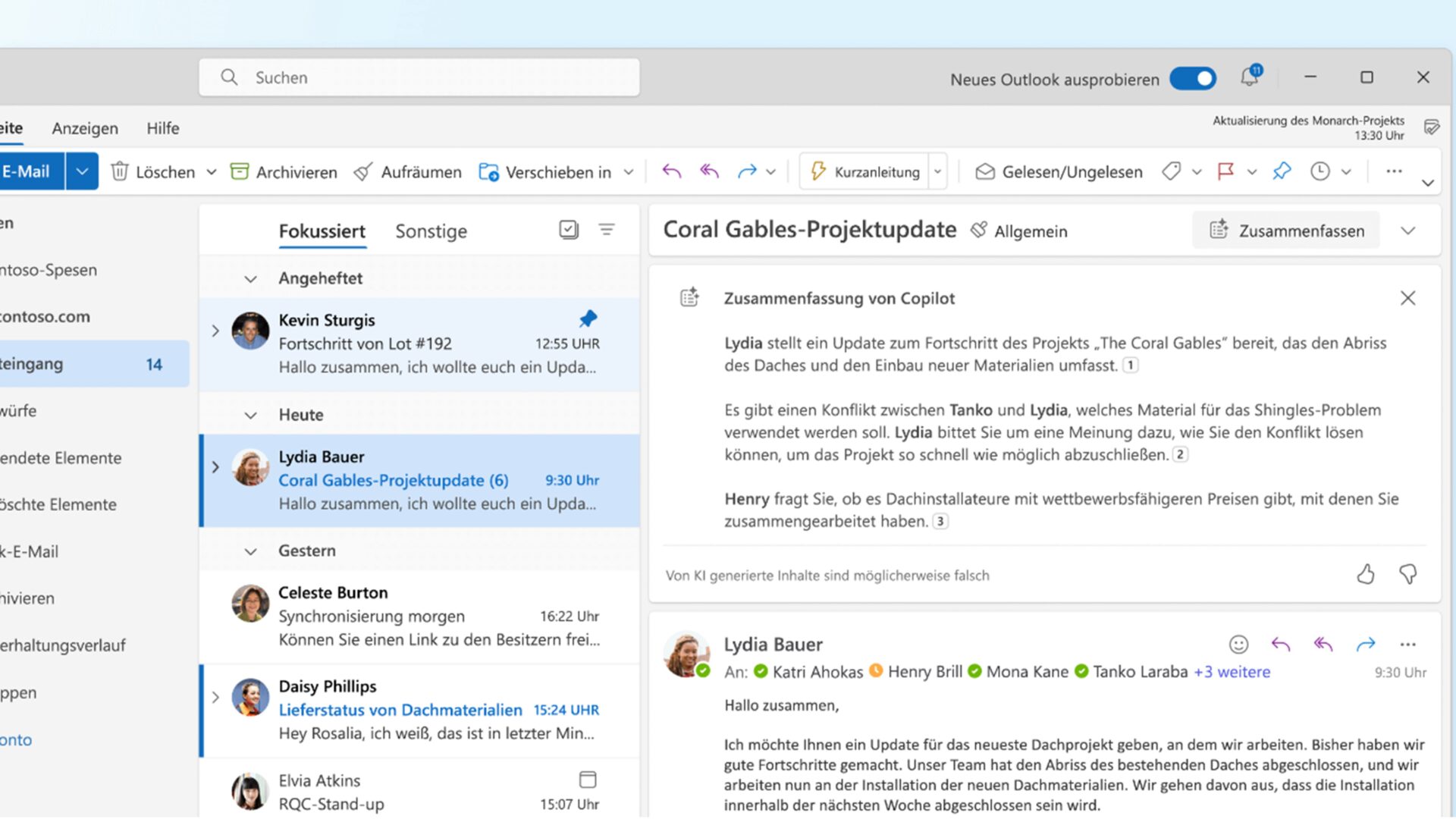Click toolbar Reply All arrow
The width and height of the screenshot is (1456, 819).
click(x=709, y=171)
